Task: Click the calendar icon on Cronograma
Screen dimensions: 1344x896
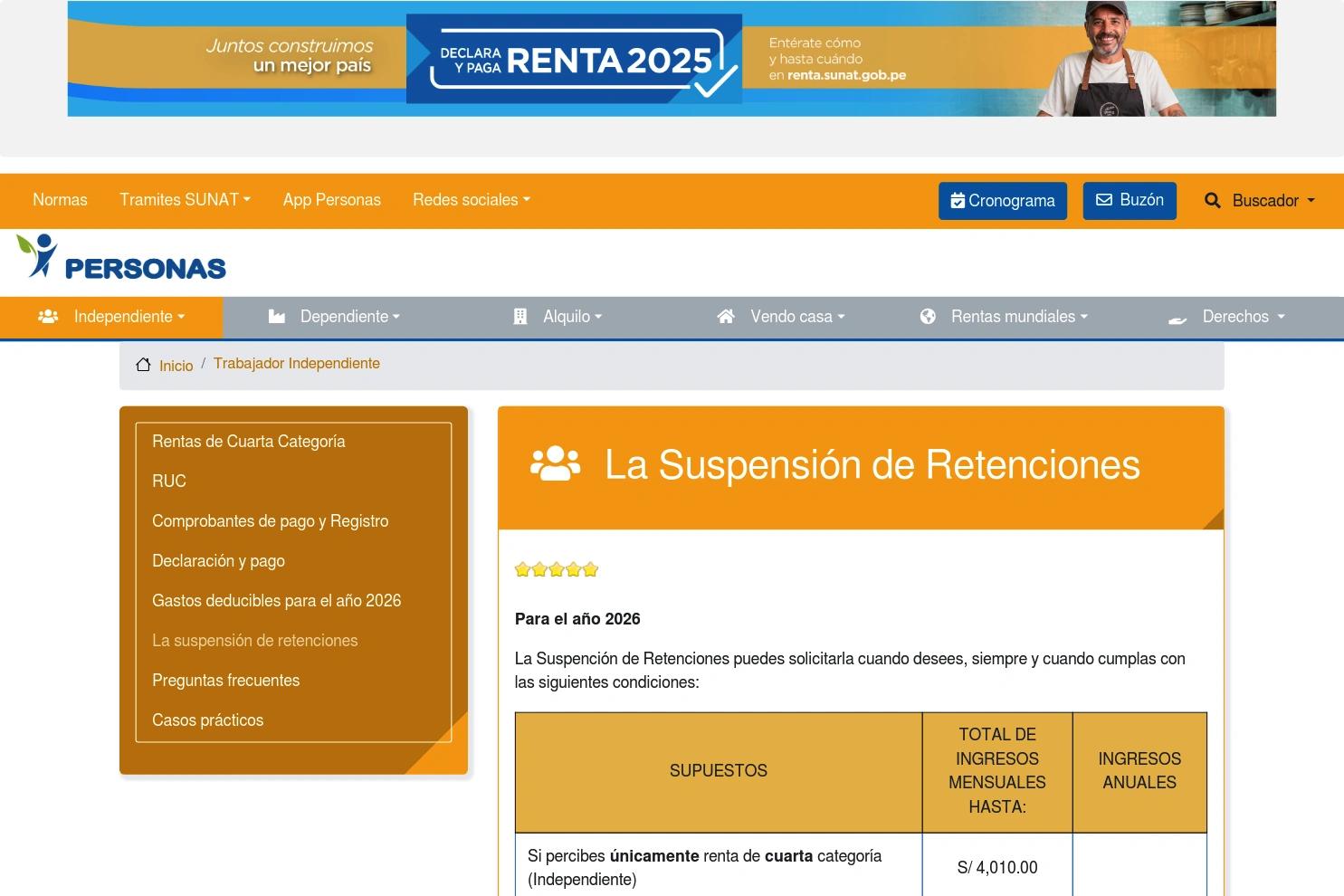Action: (x=958, y=201)
